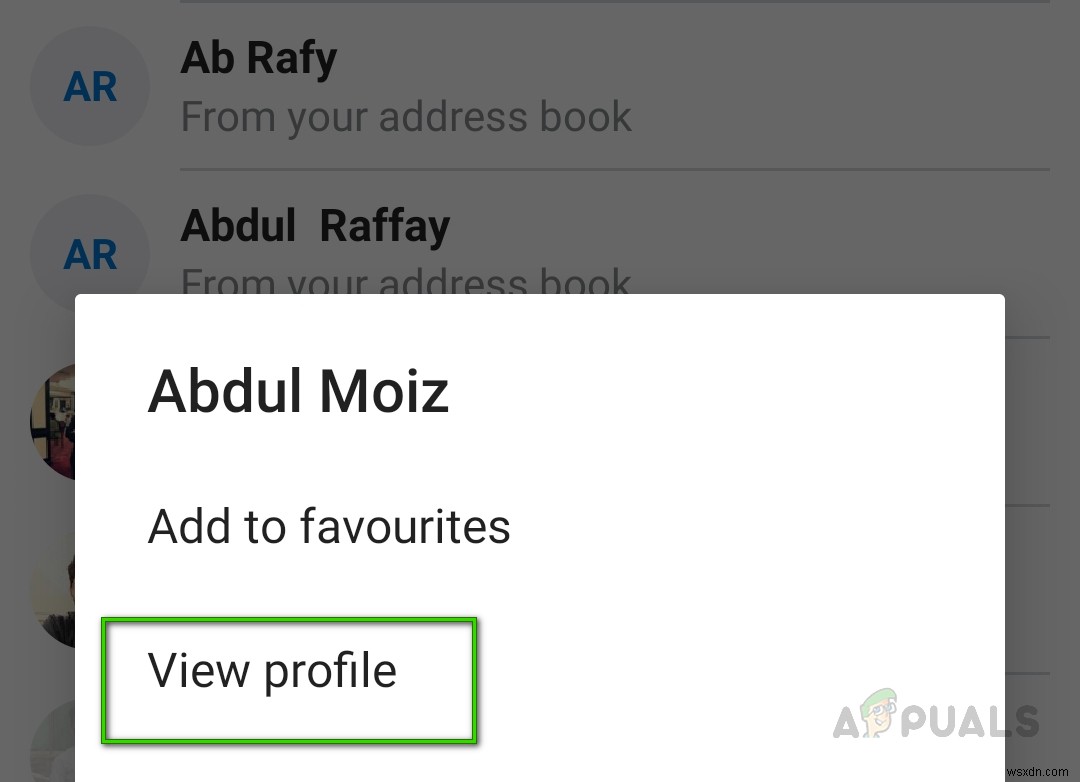Tap "From your address book" under Abdul Raffay
The width and height of the screenshot is (1080, 782).
[405, 281]
